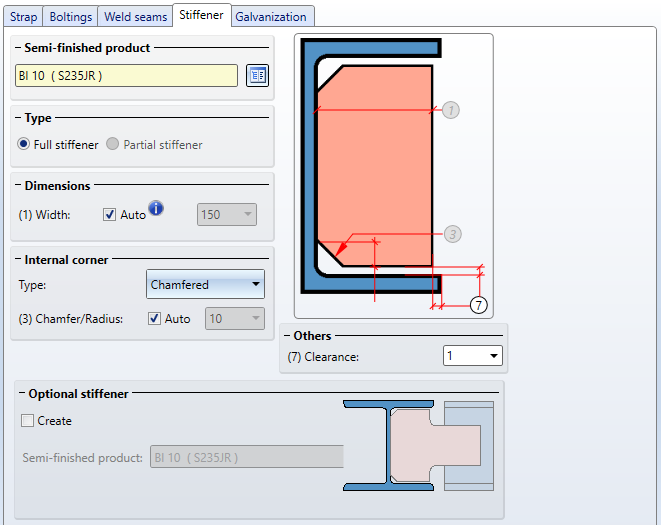Click the Optional stiffener section heading
This screenshot has height=525, width=661.
tap(78, 393)
